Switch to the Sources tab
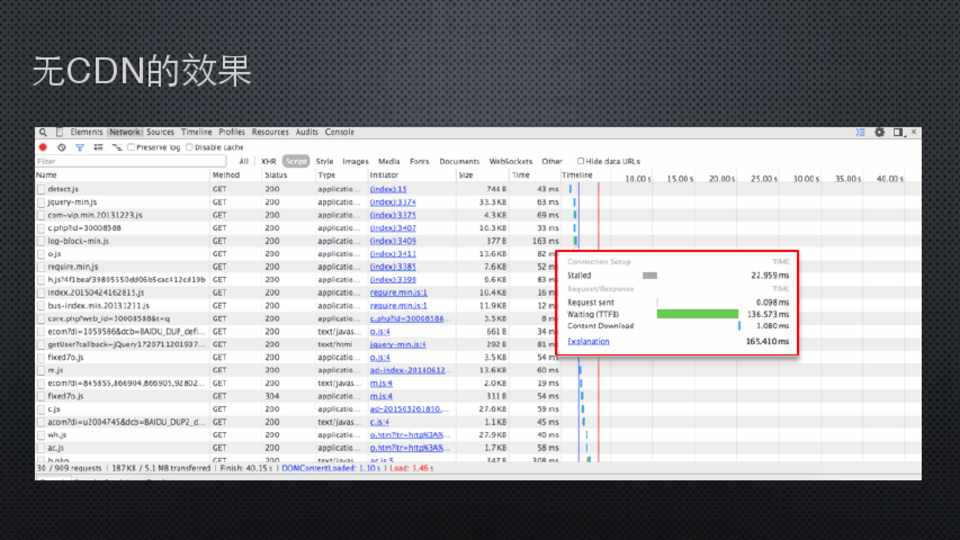Image resolution: width=960 pixels, height=540 pixels. click(x=160, y=132)
